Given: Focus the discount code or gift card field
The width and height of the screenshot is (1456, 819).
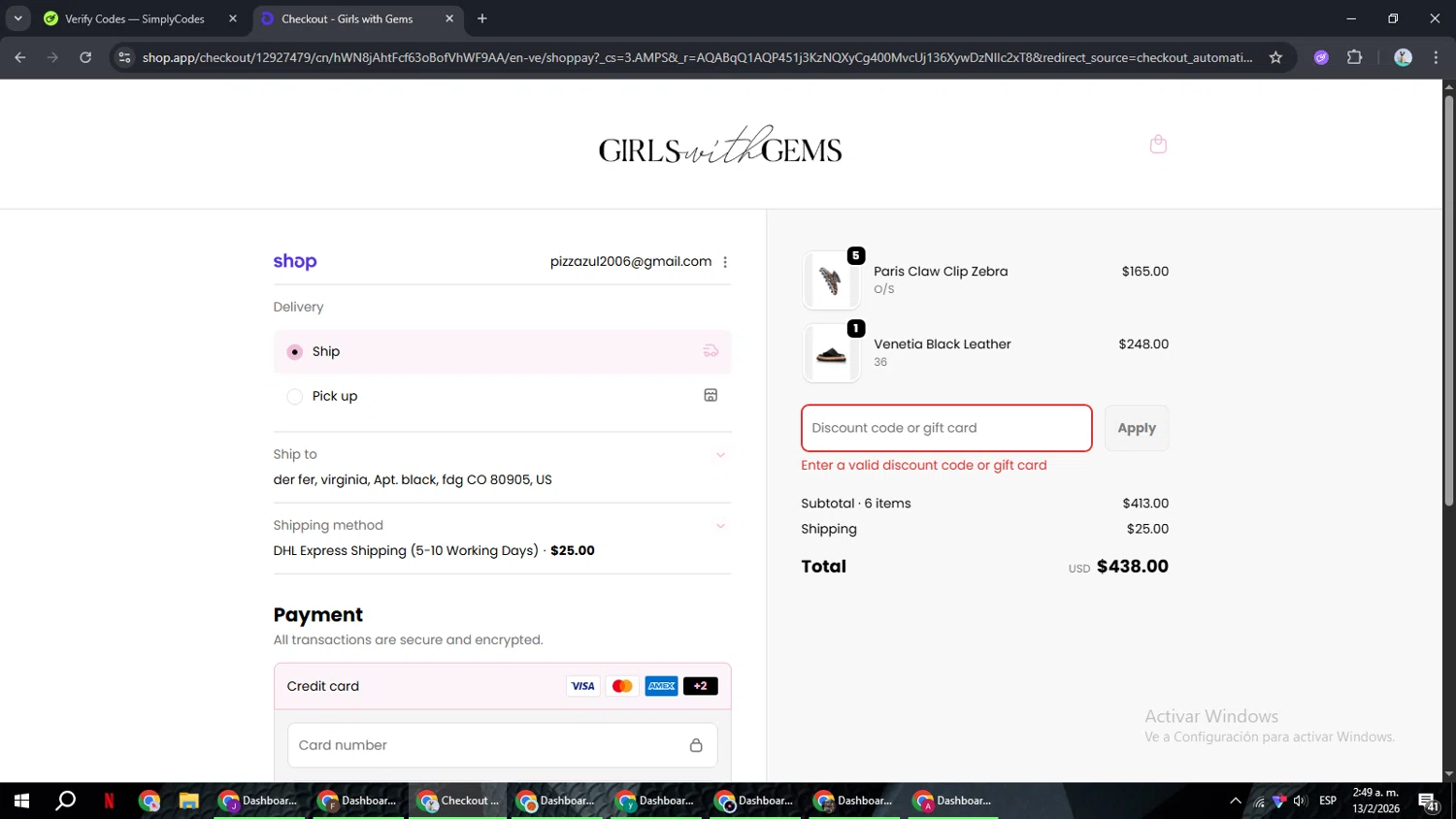Looking at the screenshot, I should (x=946, y=428).
